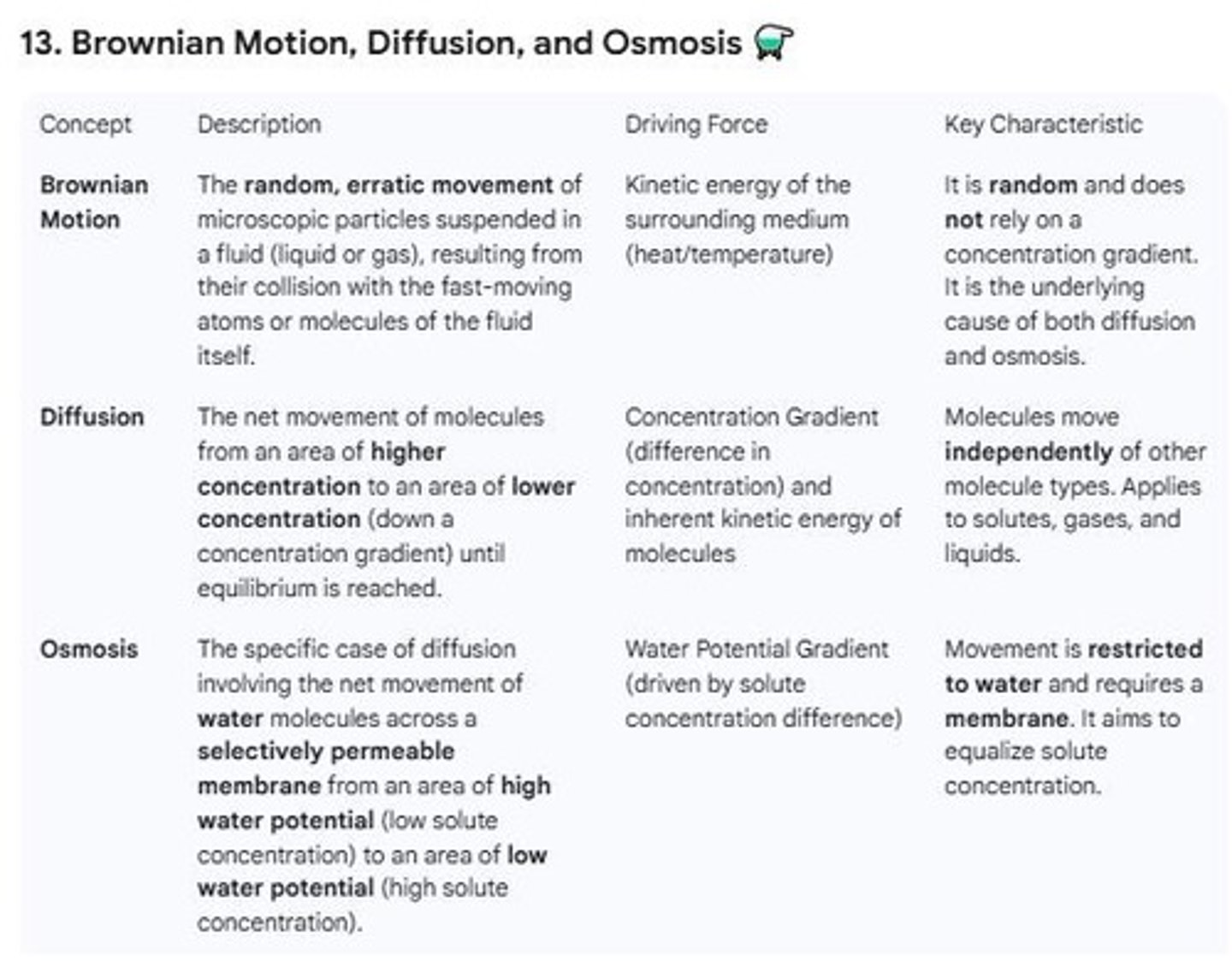Click the "equilibrium is reached" text
Viewport: 1232px width, 961px height.
319,589
